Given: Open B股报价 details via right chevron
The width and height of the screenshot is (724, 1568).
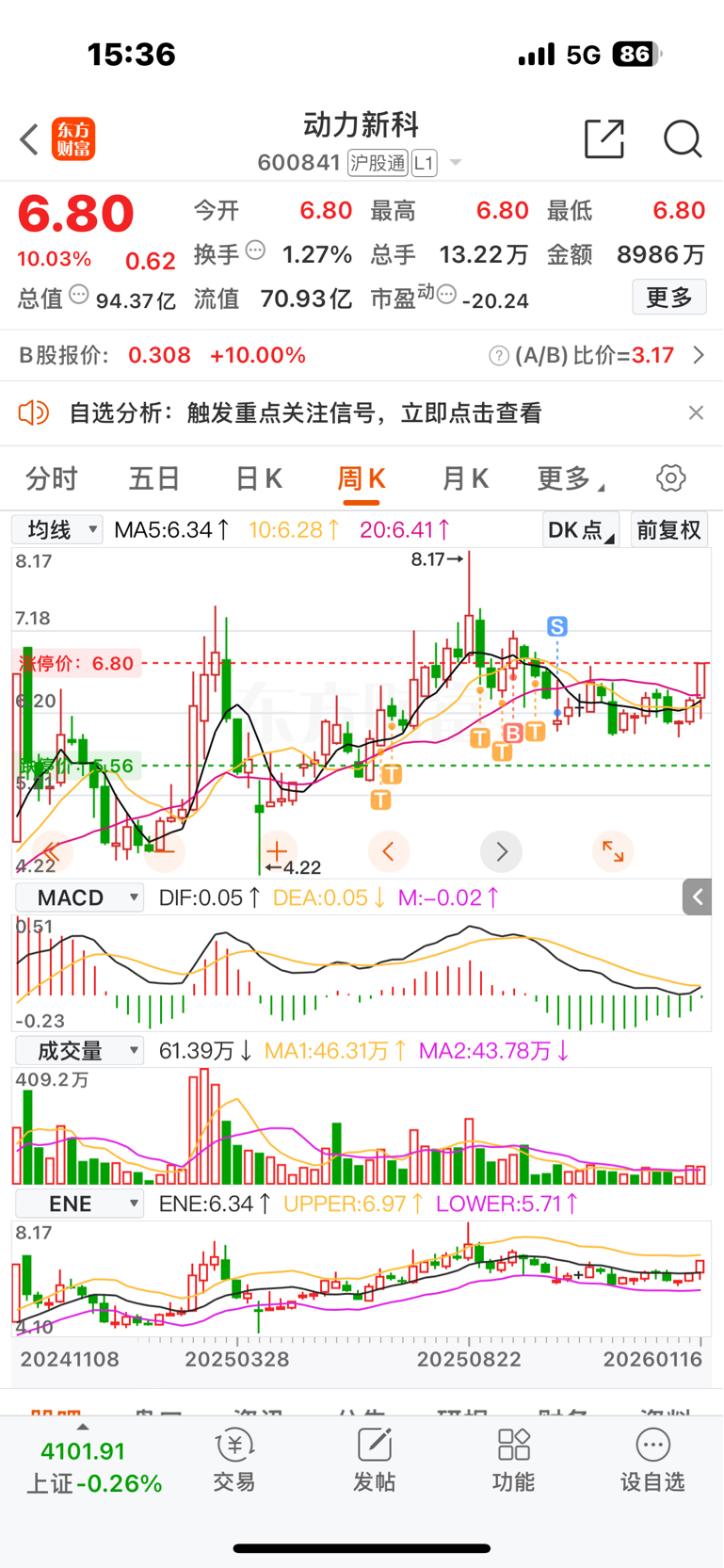Looking at the screenshot, I should coord(699,355).
